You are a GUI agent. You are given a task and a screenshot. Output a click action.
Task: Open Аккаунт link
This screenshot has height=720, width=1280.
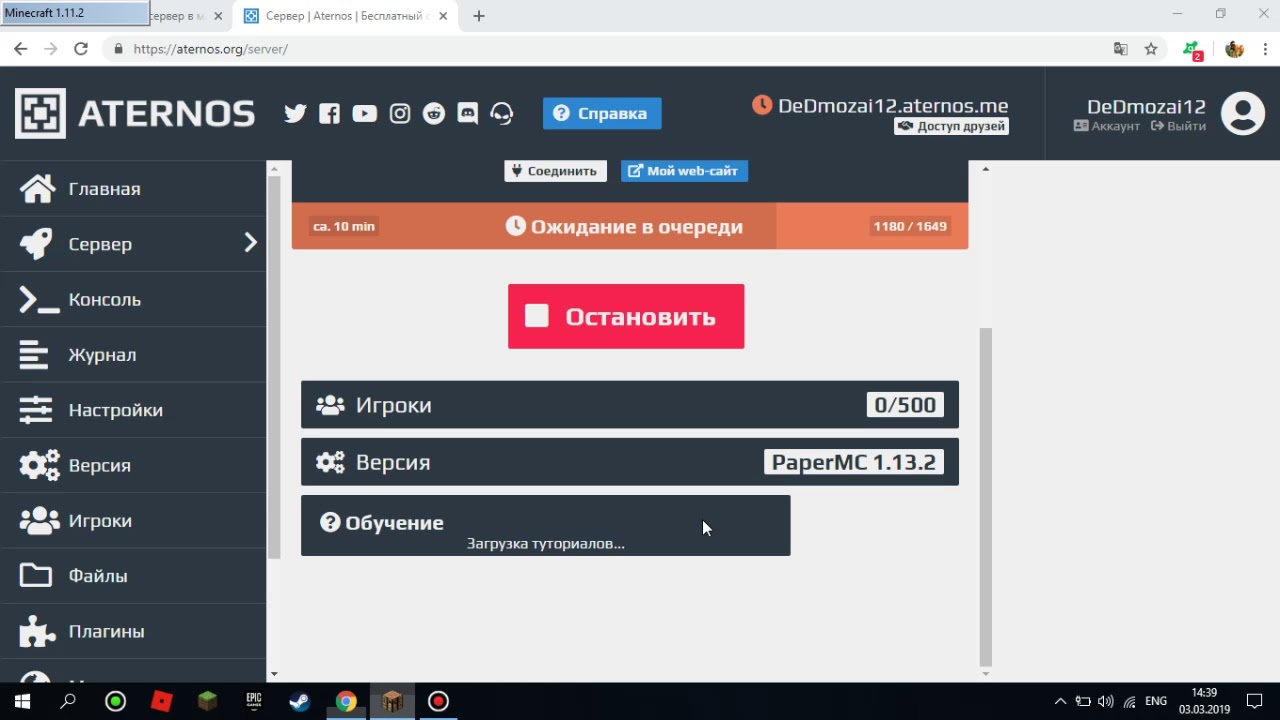point(1106,126)
